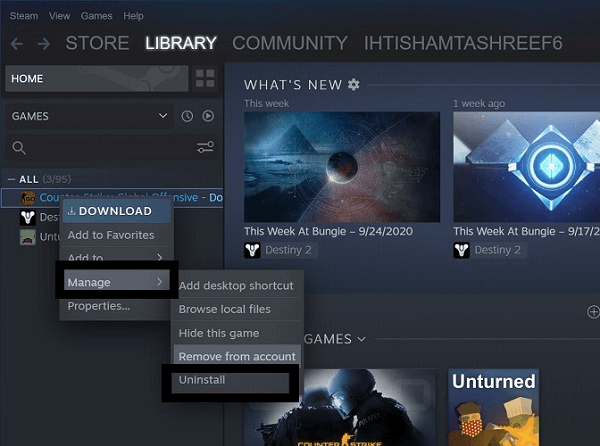Click 'This Week At Bungie – 9/24/2020' title
This screenshot has width=600, height=446.
(328, 231)
